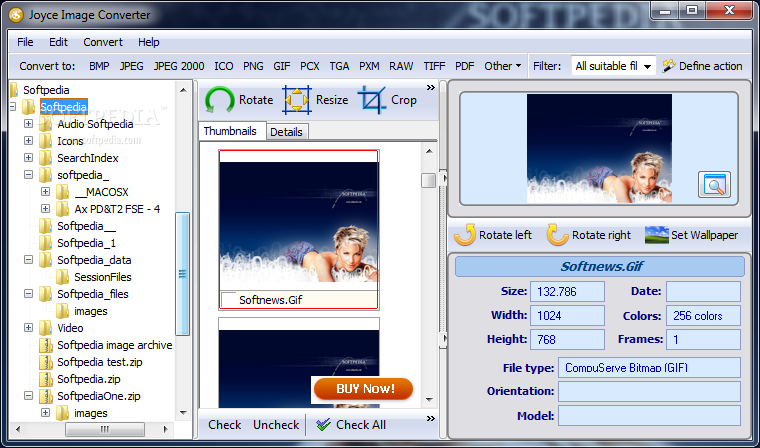Open the Convert menu
The width and height of the screenshot is (760, 448).
pyautogui.click(x=103, y=42)
